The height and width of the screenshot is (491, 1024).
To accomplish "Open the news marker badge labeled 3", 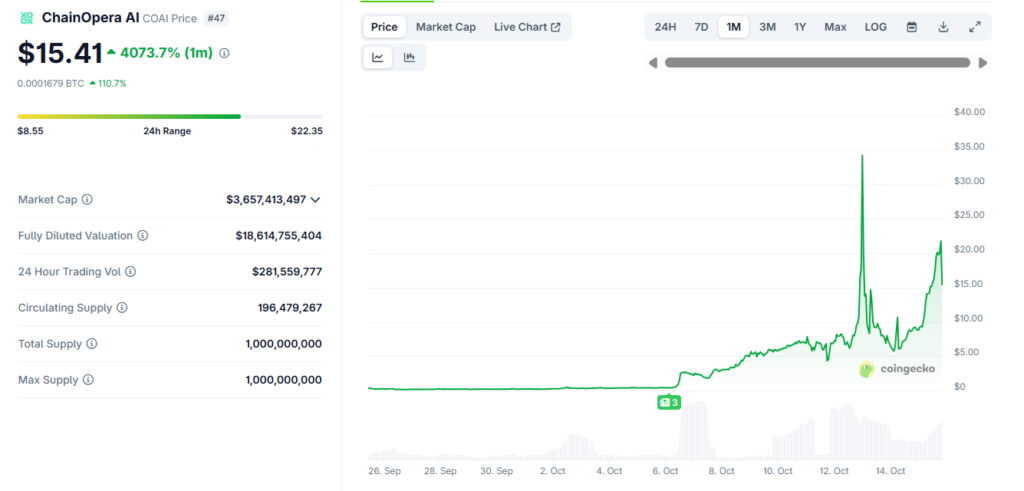I will [x=669, y=403].
